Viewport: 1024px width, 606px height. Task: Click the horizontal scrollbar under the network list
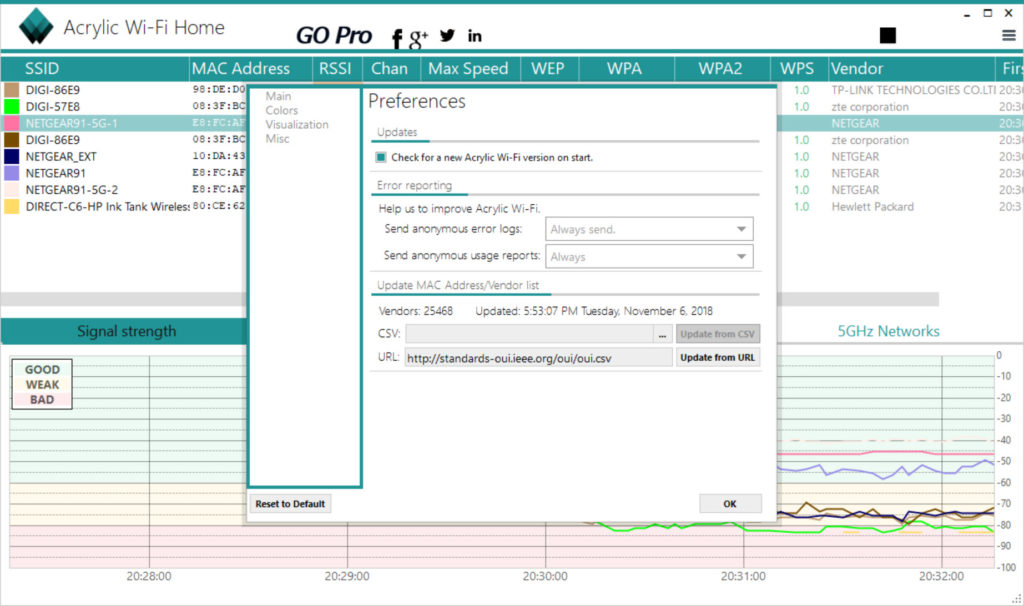pos(470,300)
